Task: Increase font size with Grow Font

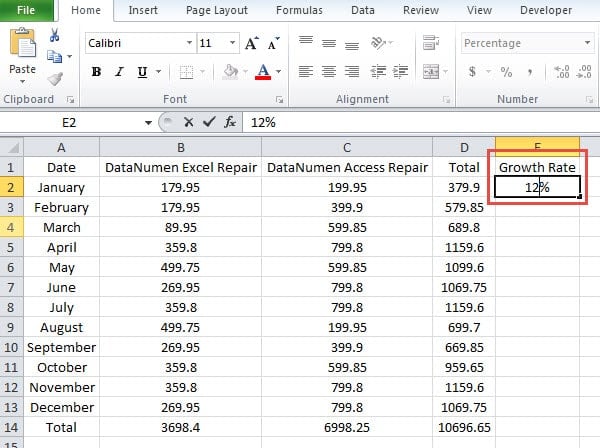Action: [252, 43]
